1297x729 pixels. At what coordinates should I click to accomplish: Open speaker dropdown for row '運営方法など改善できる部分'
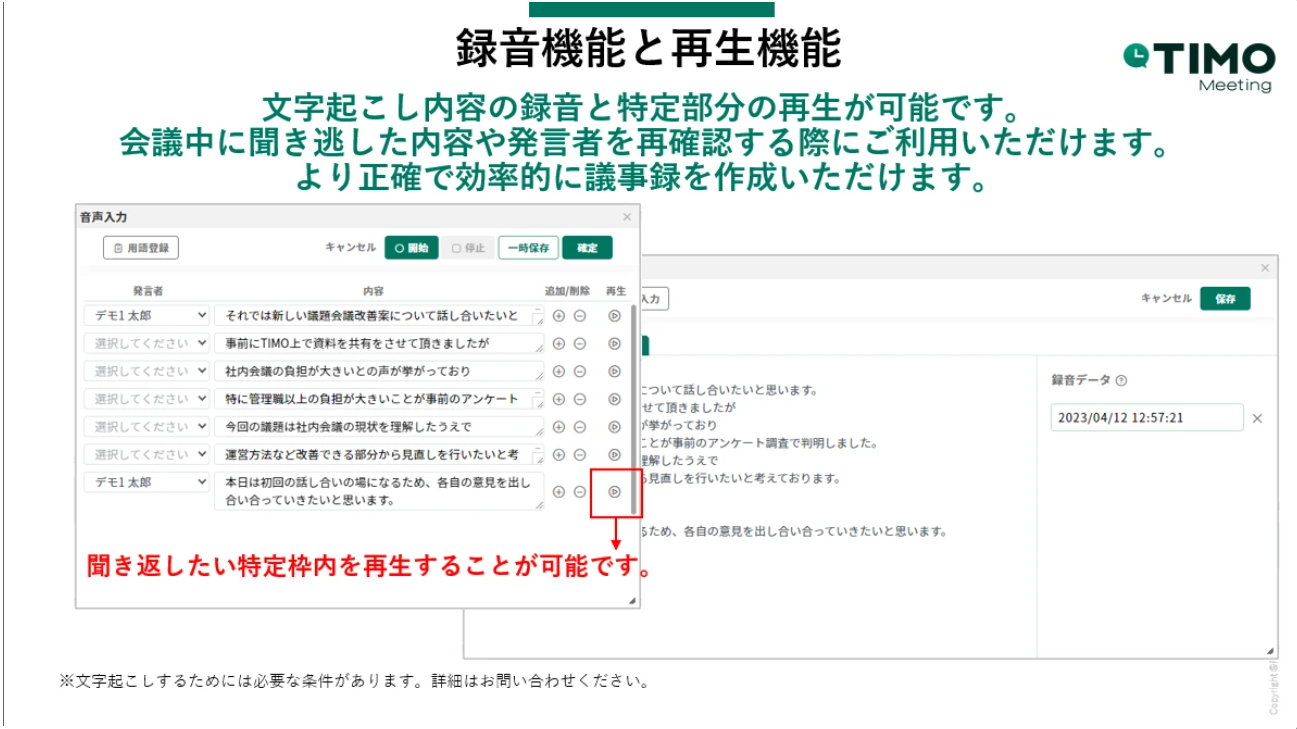(x=147, y=454)
